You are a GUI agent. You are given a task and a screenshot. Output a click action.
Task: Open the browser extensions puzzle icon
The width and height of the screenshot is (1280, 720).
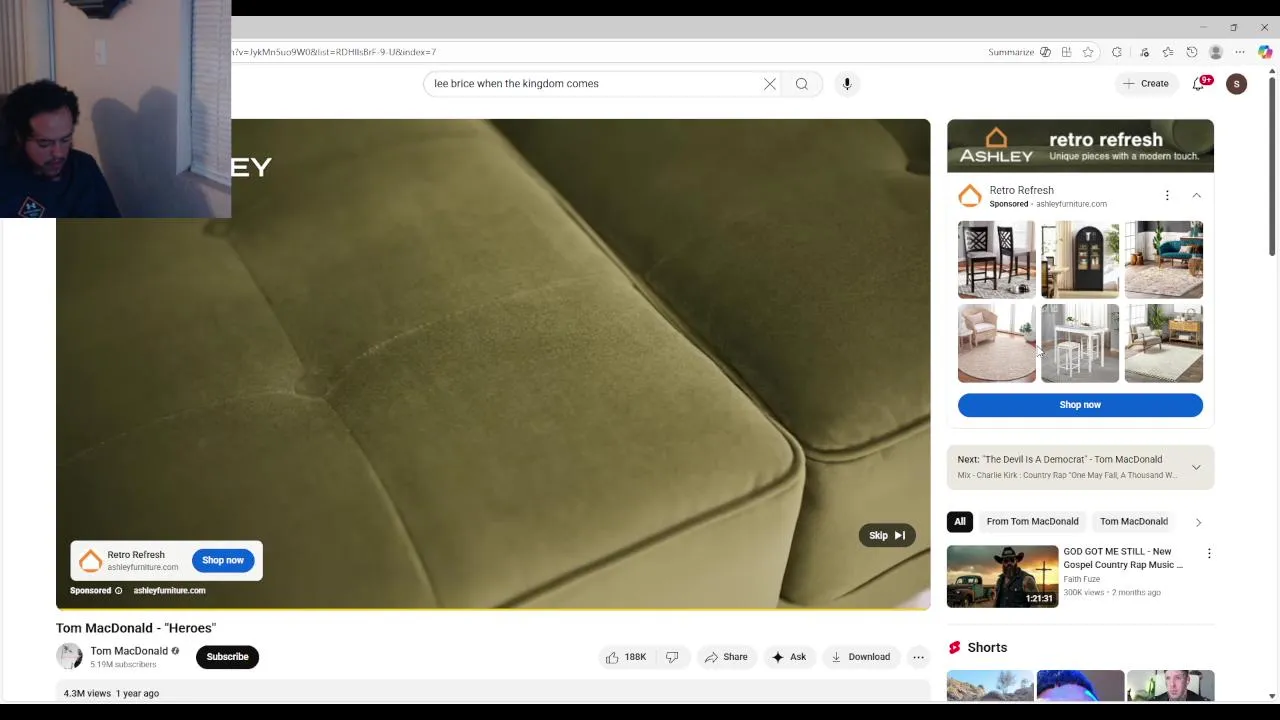1117,52
